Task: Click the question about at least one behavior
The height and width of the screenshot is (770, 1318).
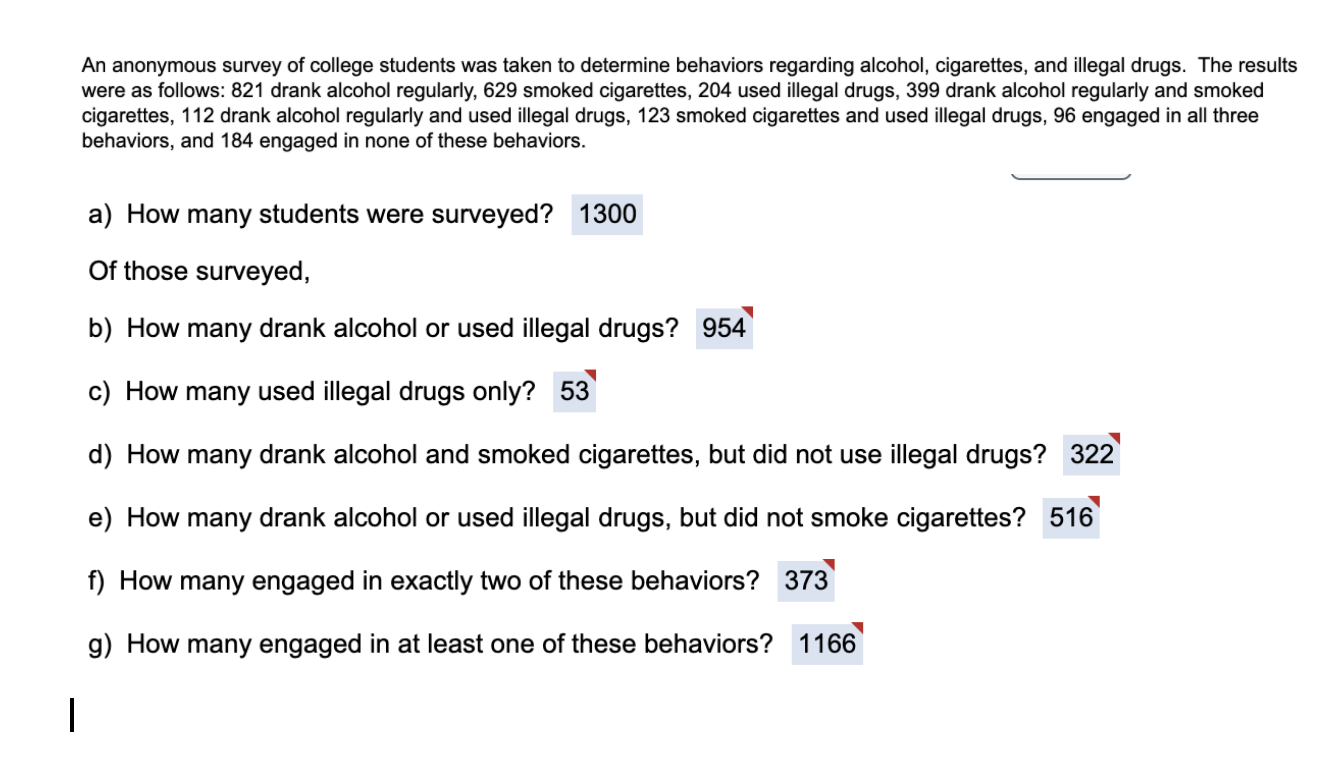Action: [x=431, y=643]
